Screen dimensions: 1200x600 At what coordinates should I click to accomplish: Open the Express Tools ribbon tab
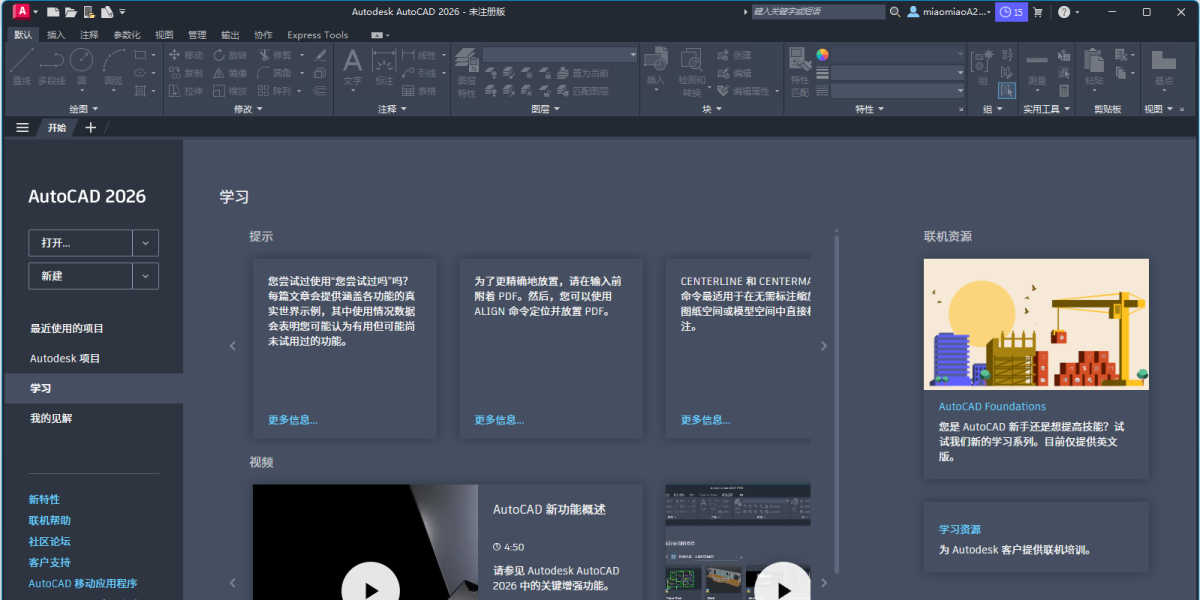pos(317,35)
